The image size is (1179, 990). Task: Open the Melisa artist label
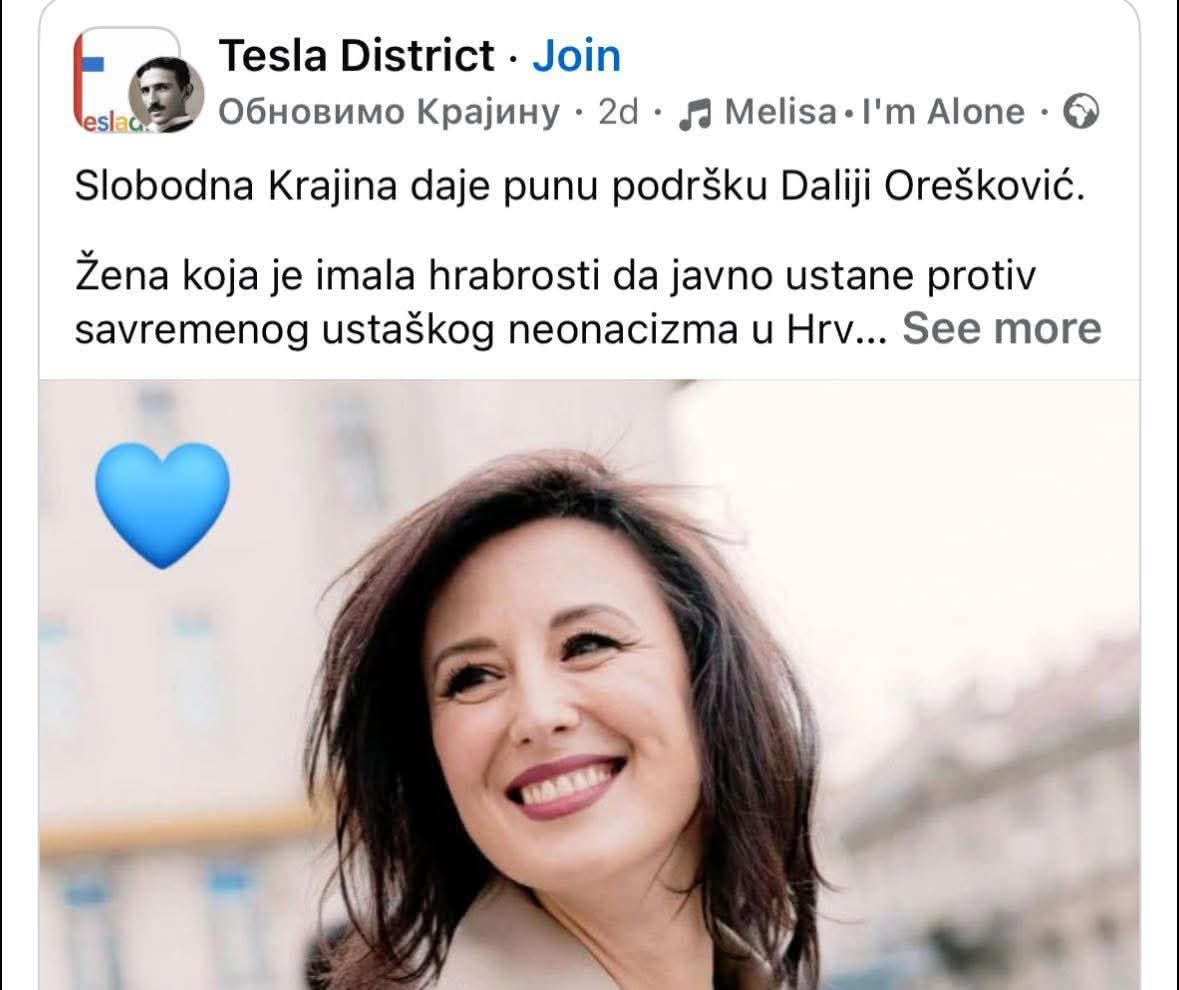coord(780,112)
